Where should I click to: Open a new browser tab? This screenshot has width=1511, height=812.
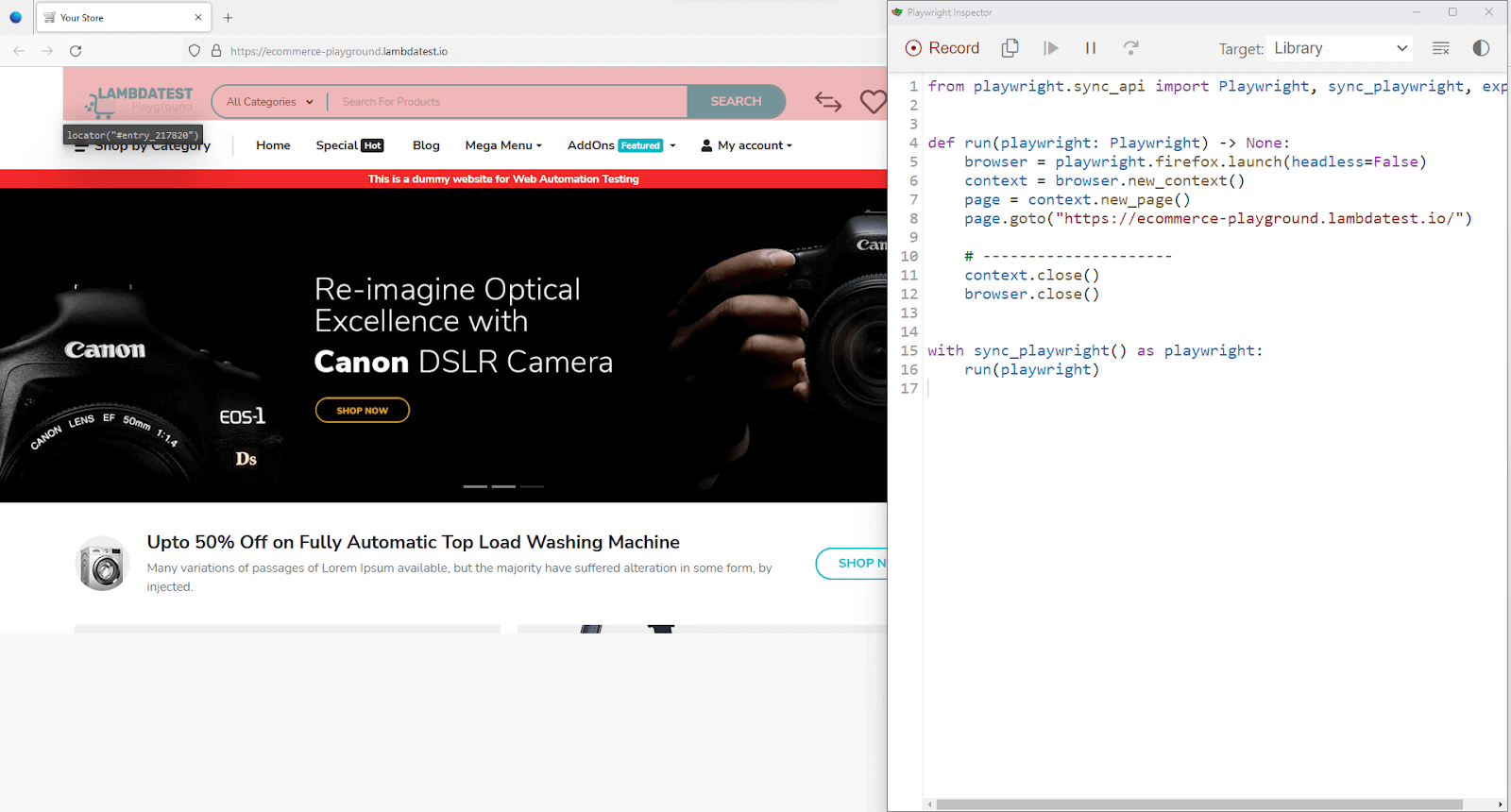[x=228, y=18]
